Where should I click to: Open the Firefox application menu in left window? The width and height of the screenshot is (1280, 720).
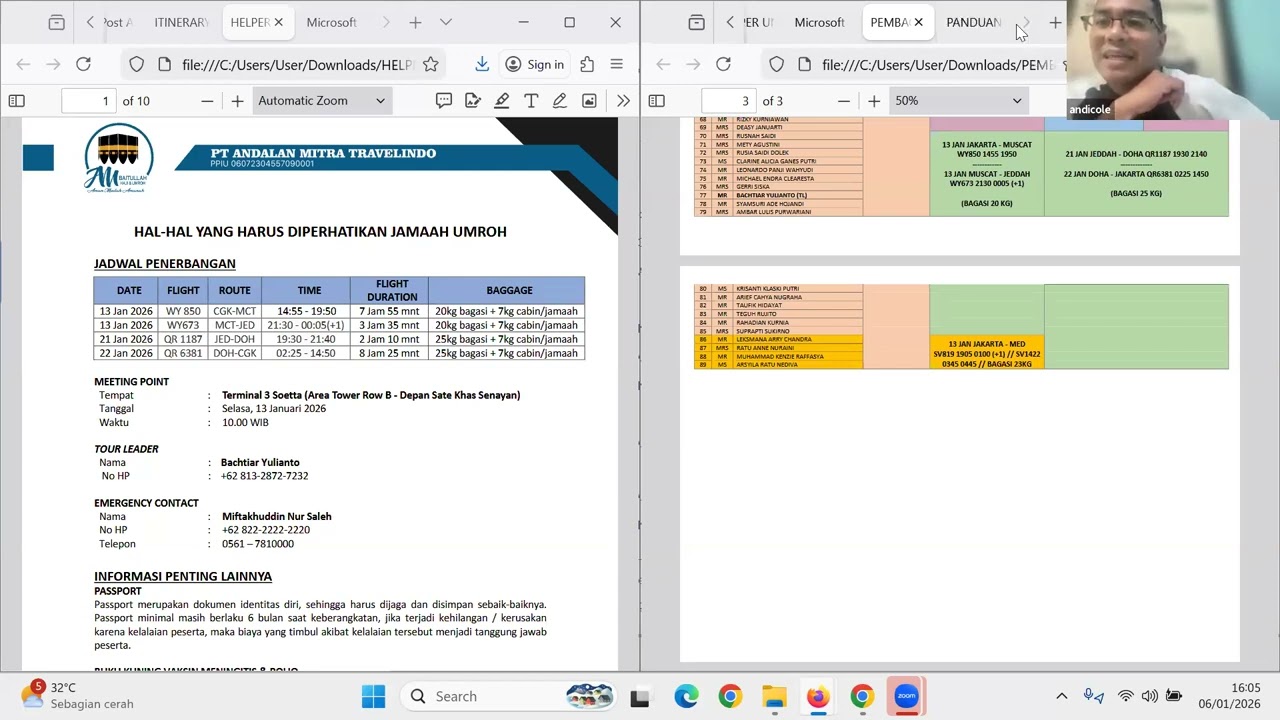click(616, 64)
